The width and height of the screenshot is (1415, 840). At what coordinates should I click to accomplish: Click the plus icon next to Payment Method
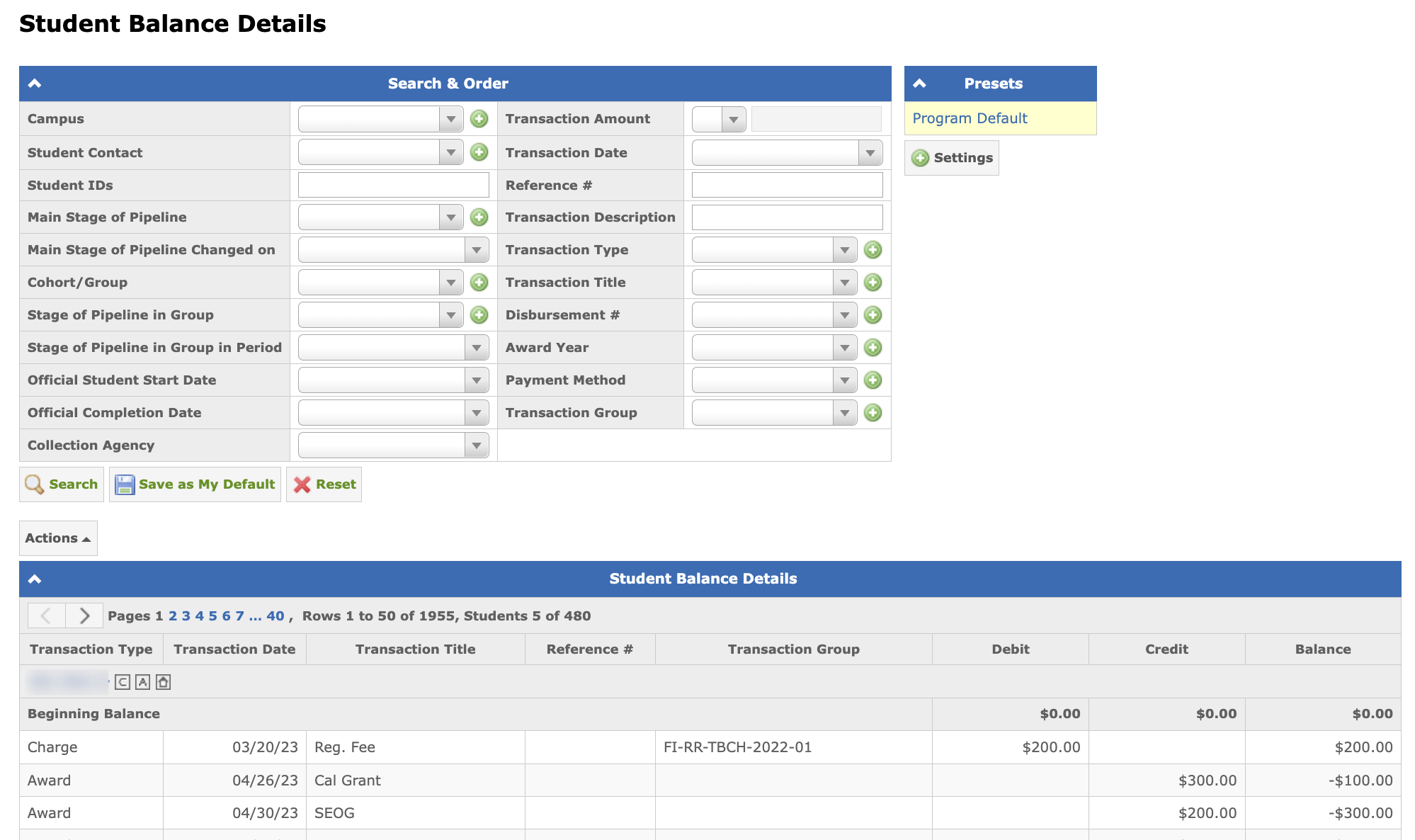(873, 380)
